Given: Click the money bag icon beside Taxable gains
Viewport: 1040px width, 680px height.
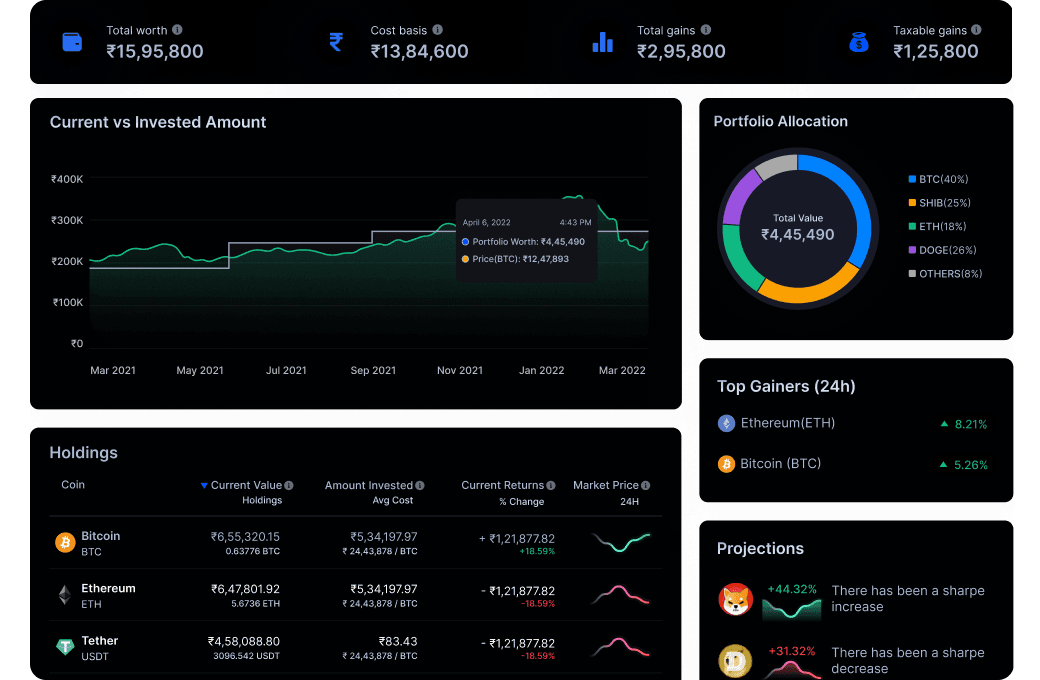Looking at the screenshot, I should (x=858, y=42).
